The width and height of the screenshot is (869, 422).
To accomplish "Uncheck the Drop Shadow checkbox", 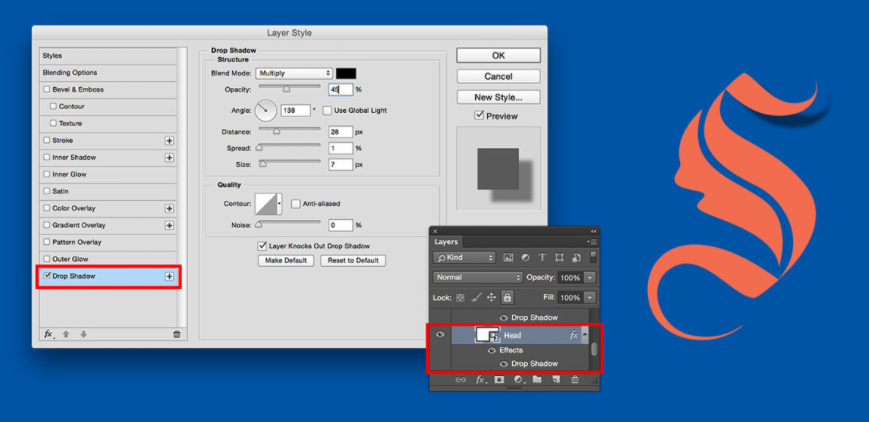I will [47, 276].
